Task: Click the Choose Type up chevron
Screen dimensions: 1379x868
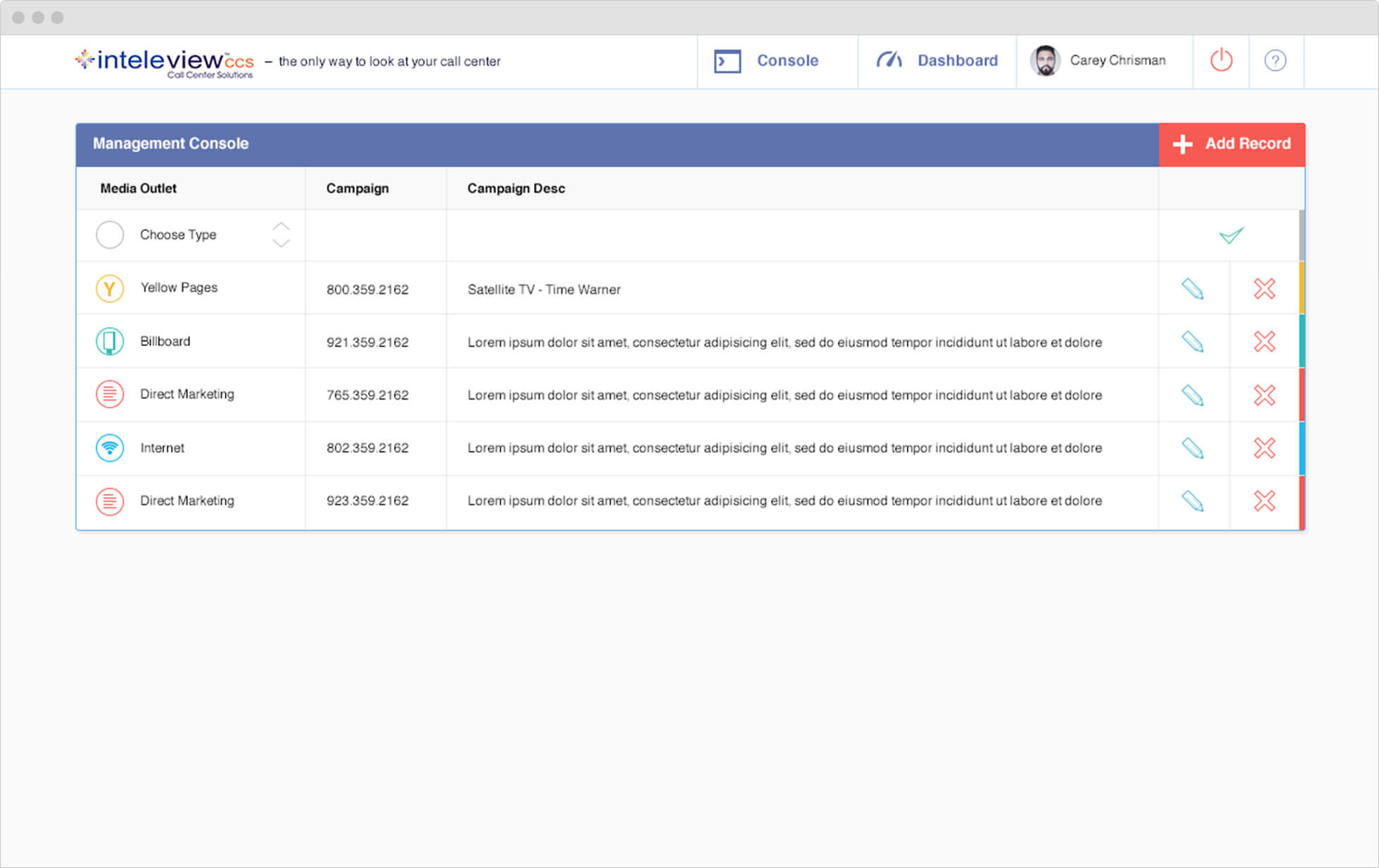Action: tap(281, 226)
